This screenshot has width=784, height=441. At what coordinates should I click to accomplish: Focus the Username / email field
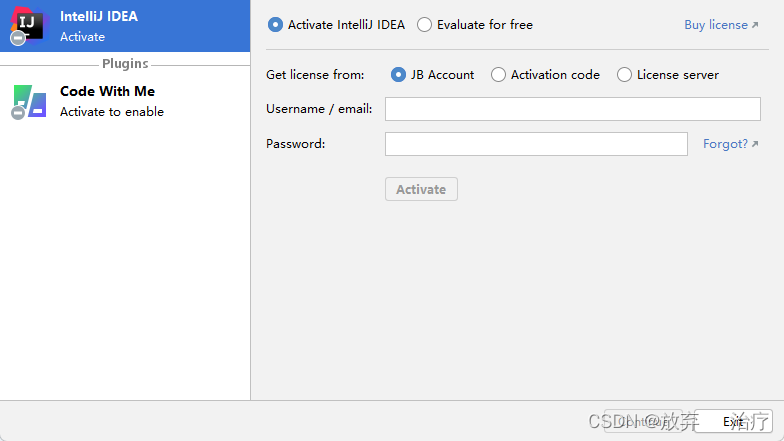click(572, 109)
